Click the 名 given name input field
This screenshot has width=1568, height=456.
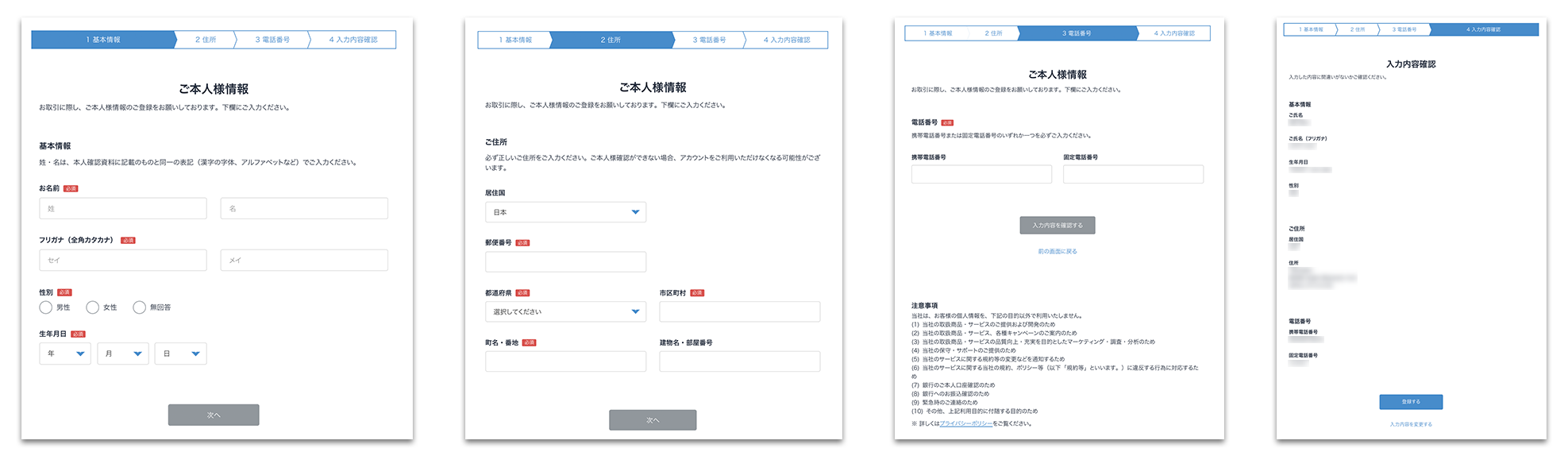coord(304,208)
